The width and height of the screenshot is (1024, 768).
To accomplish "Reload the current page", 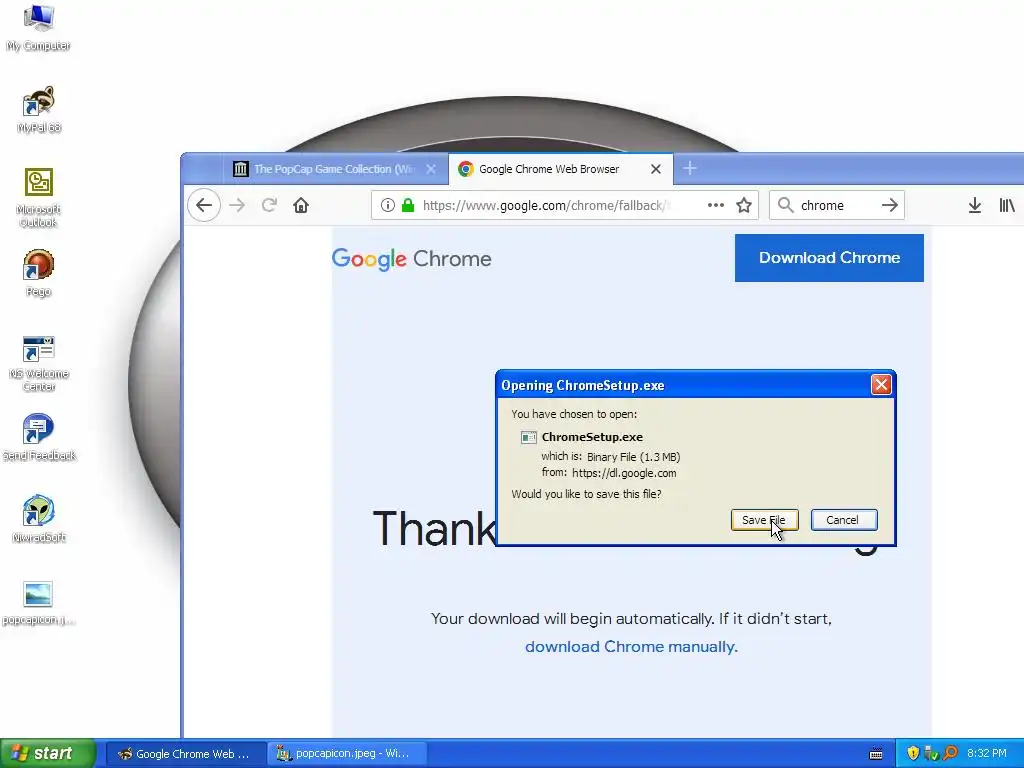I will click(x=269, y=205).
